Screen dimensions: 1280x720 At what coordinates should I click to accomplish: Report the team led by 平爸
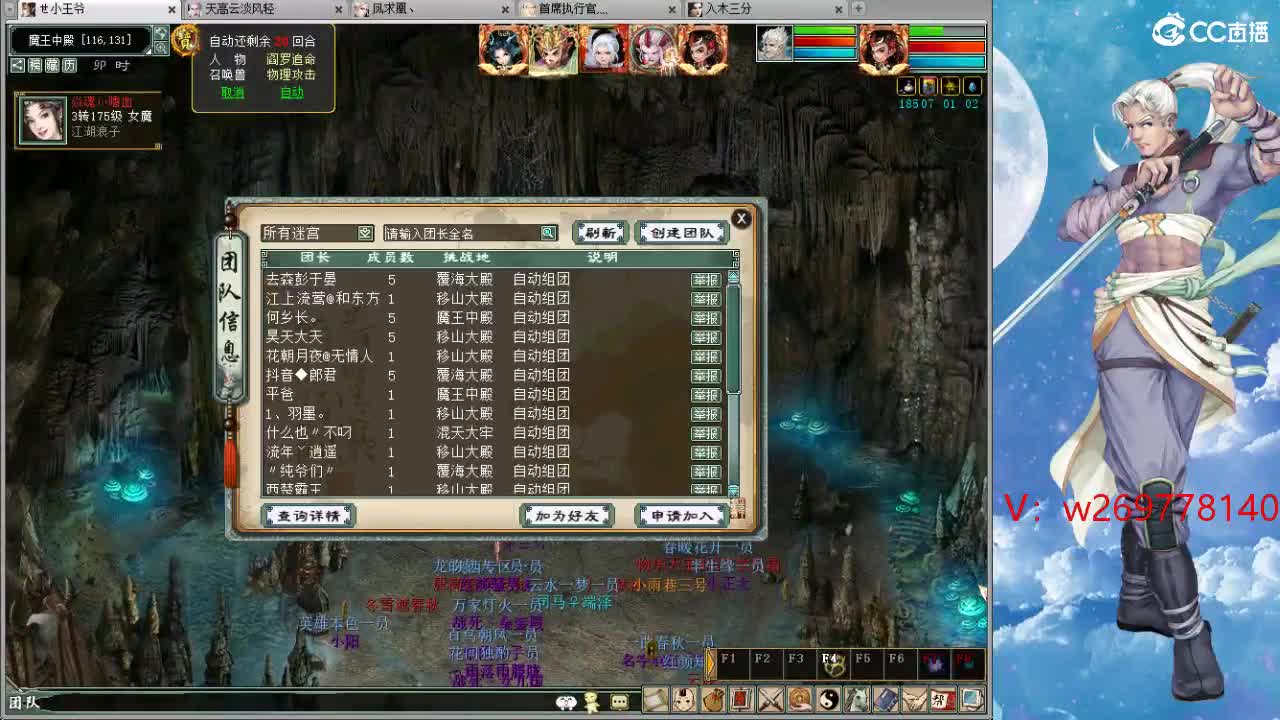pyautogui.click(x=706, y=395)
